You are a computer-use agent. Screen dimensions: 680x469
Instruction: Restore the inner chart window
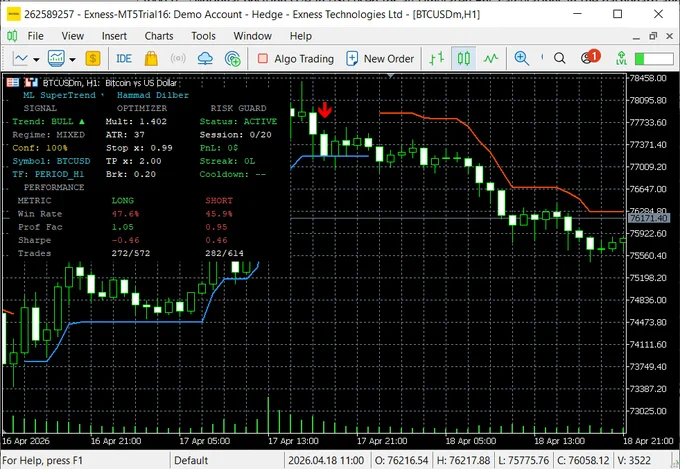click(x=653, y=36)
